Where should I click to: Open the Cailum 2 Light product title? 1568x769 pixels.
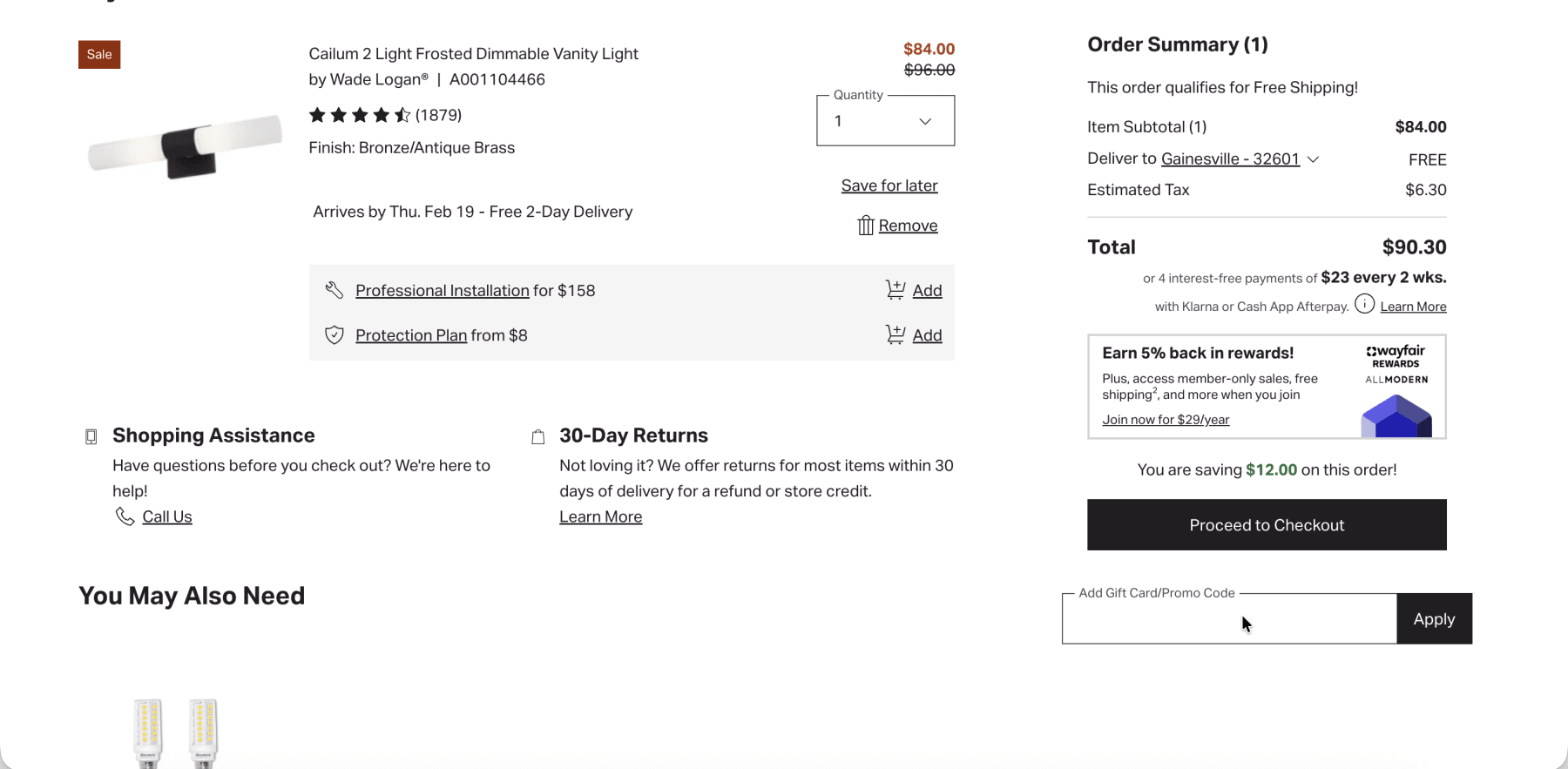(473, 54)
